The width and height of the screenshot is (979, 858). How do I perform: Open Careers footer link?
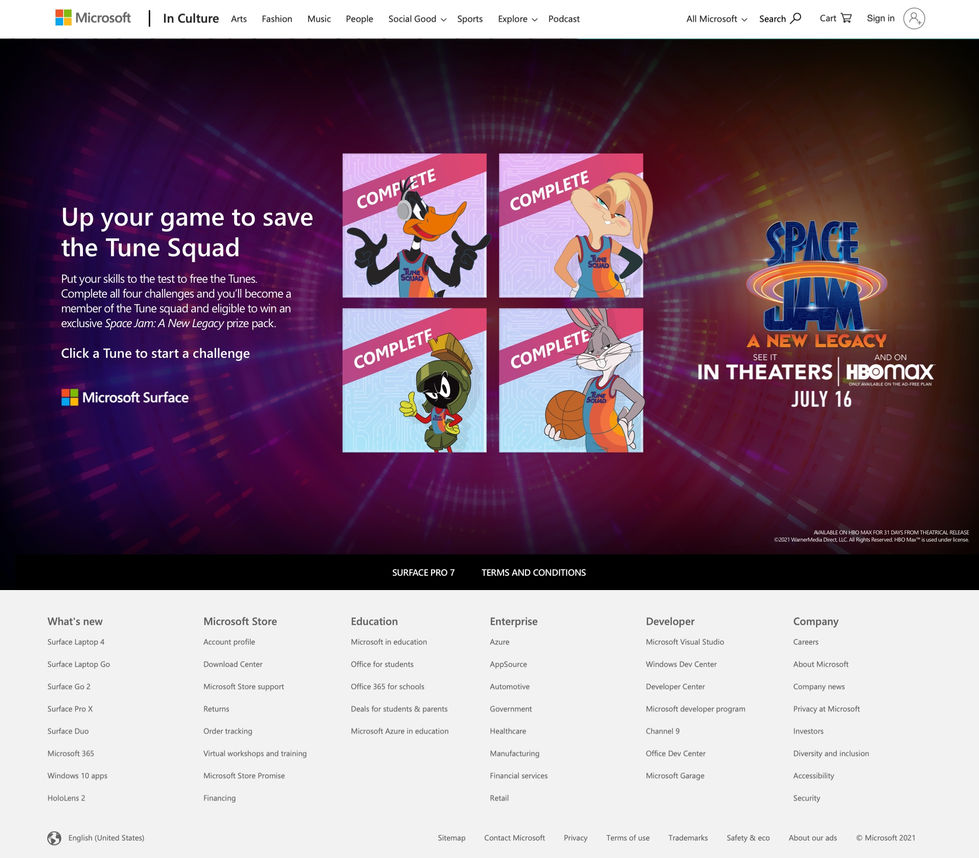point(806,642)
